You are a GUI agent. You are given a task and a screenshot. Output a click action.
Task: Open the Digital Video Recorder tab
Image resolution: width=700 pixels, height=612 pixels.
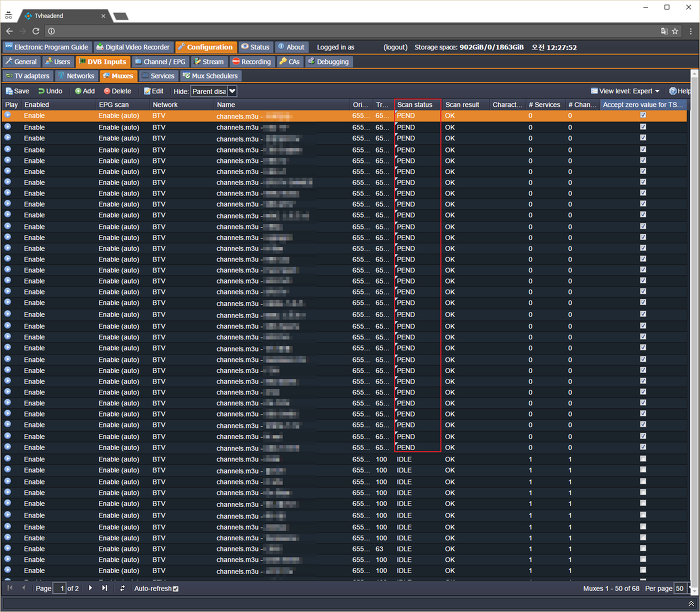point(133,47)
